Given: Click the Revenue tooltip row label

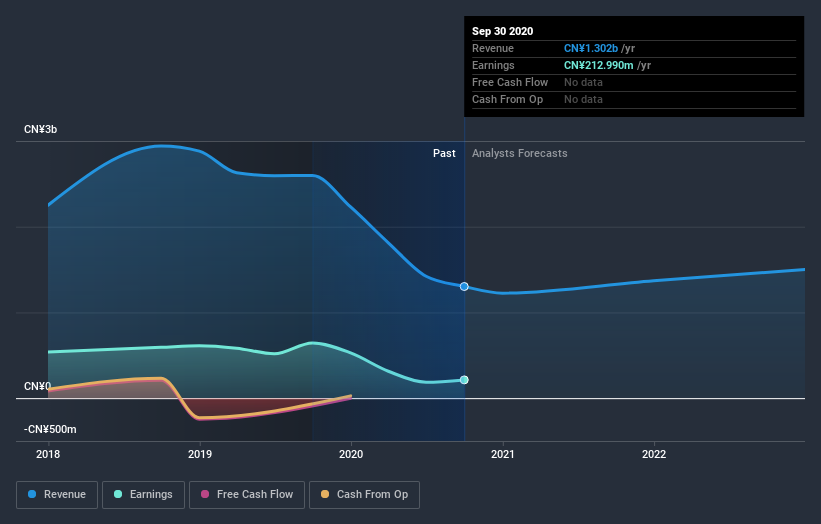Looking at the screenshot, I should click(493, 48).
